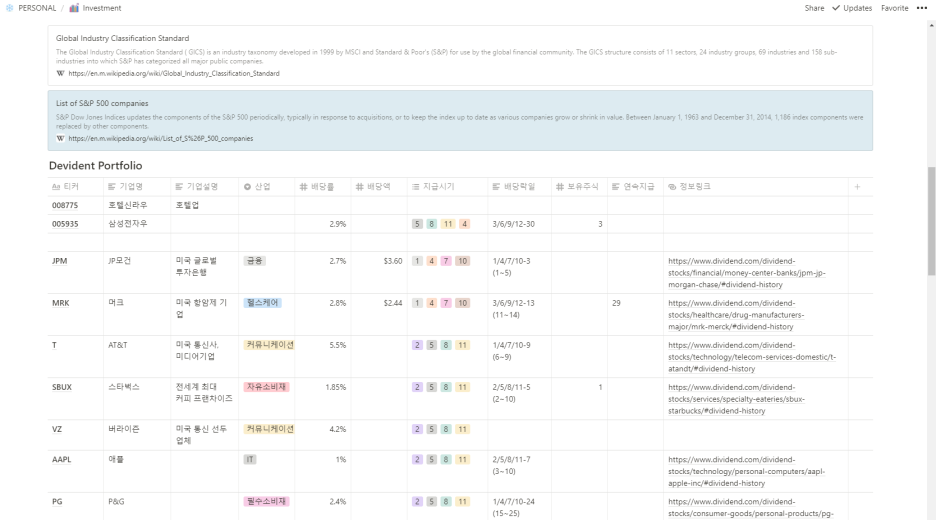Click the month 4 tag in 삼성전자우 row
Screen dimensions: 936x520
coord(464,224)
